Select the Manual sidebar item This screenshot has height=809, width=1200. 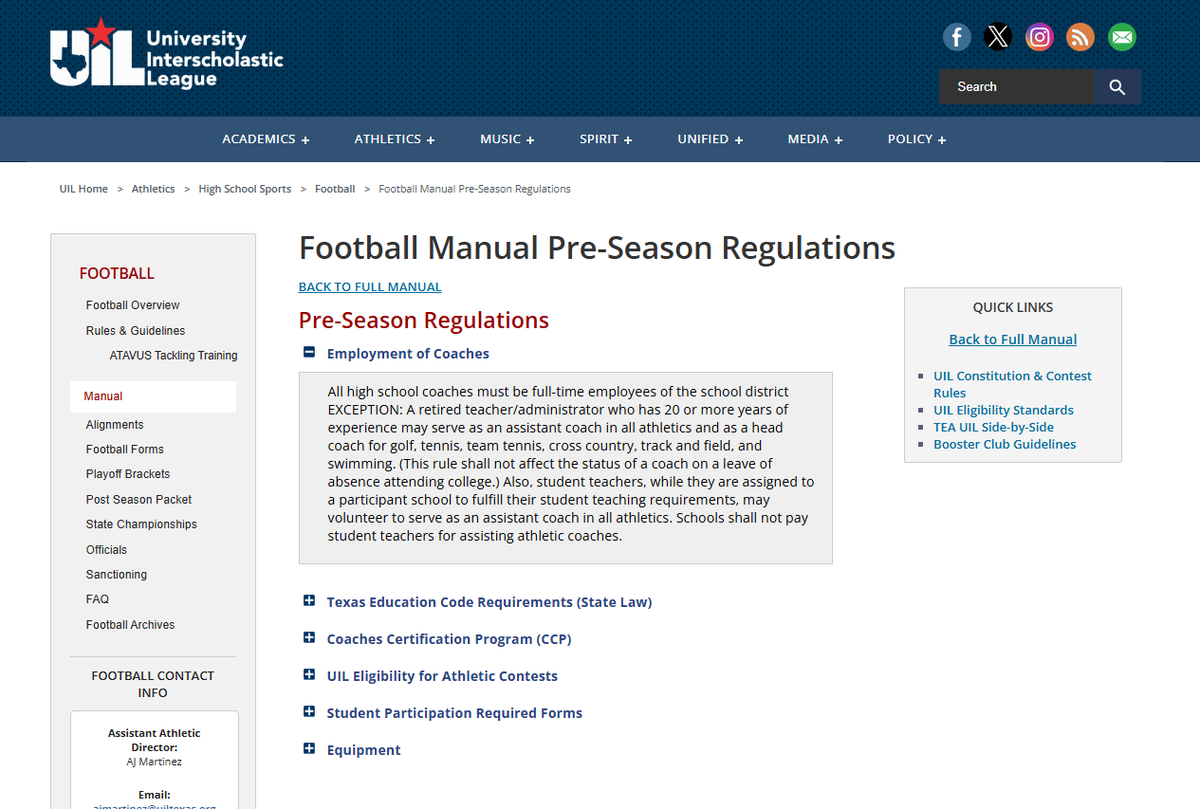pyautogui.click(x=153, y=396)
